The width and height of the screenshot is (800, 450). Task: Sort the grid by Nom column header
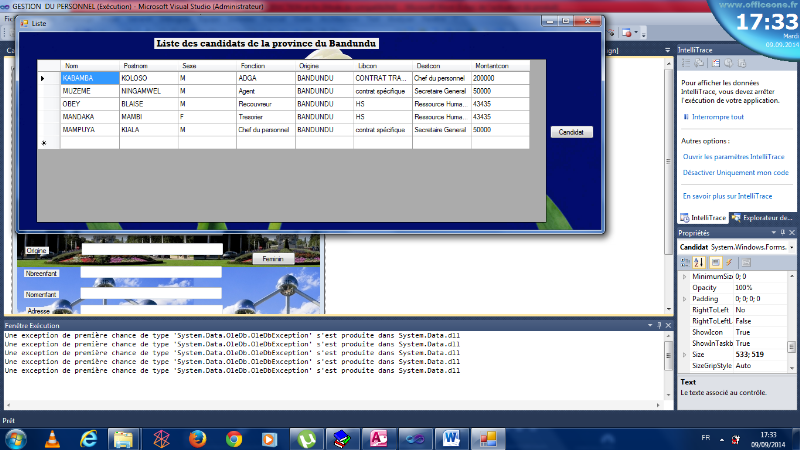(90, 66)
